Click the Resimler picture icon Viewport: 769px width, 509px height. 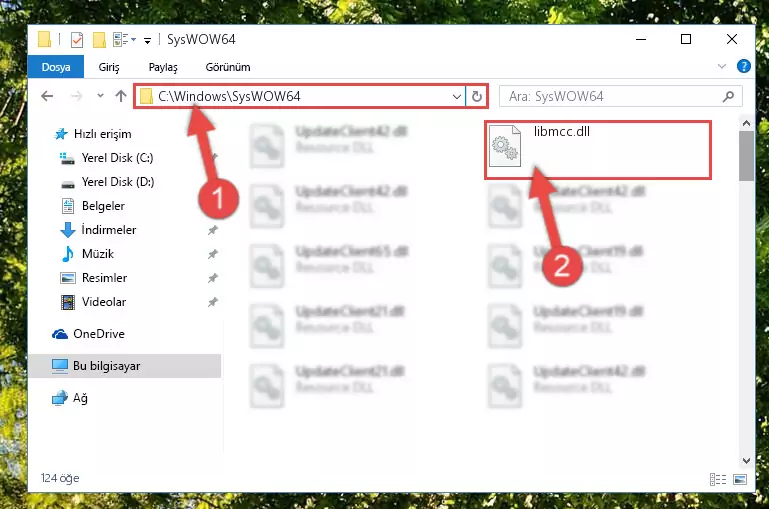click(68, 278)
